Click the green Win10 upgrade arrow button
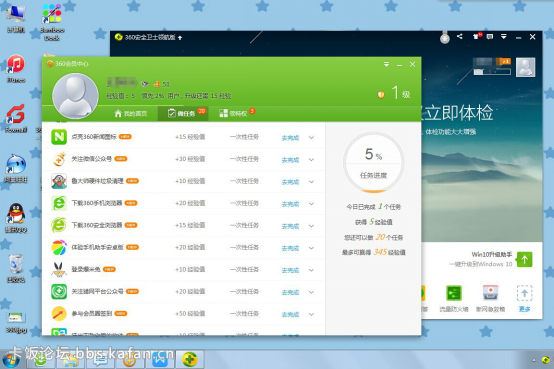The image size is (554, 369). 524,259
